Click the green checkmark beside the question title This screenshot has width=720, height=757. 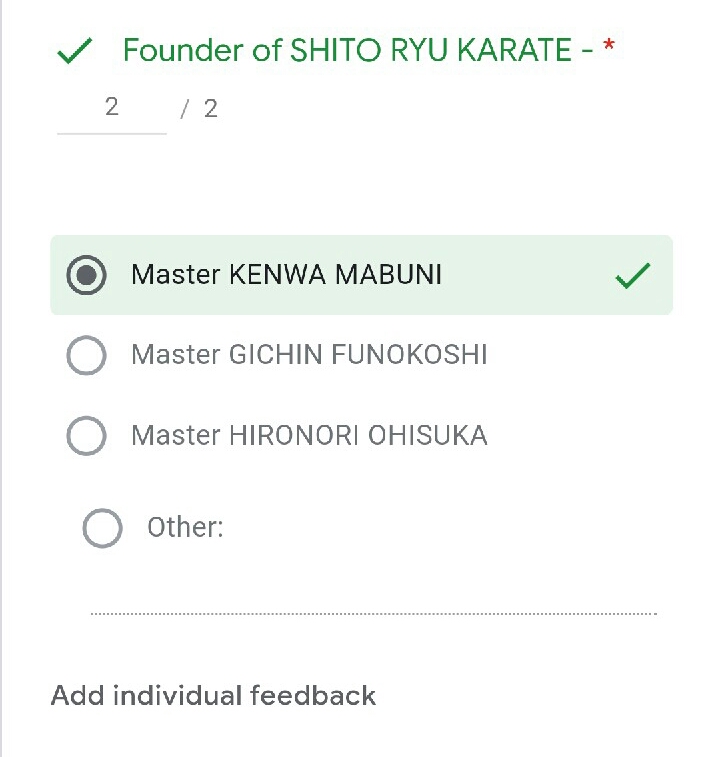tap(75, 51)
